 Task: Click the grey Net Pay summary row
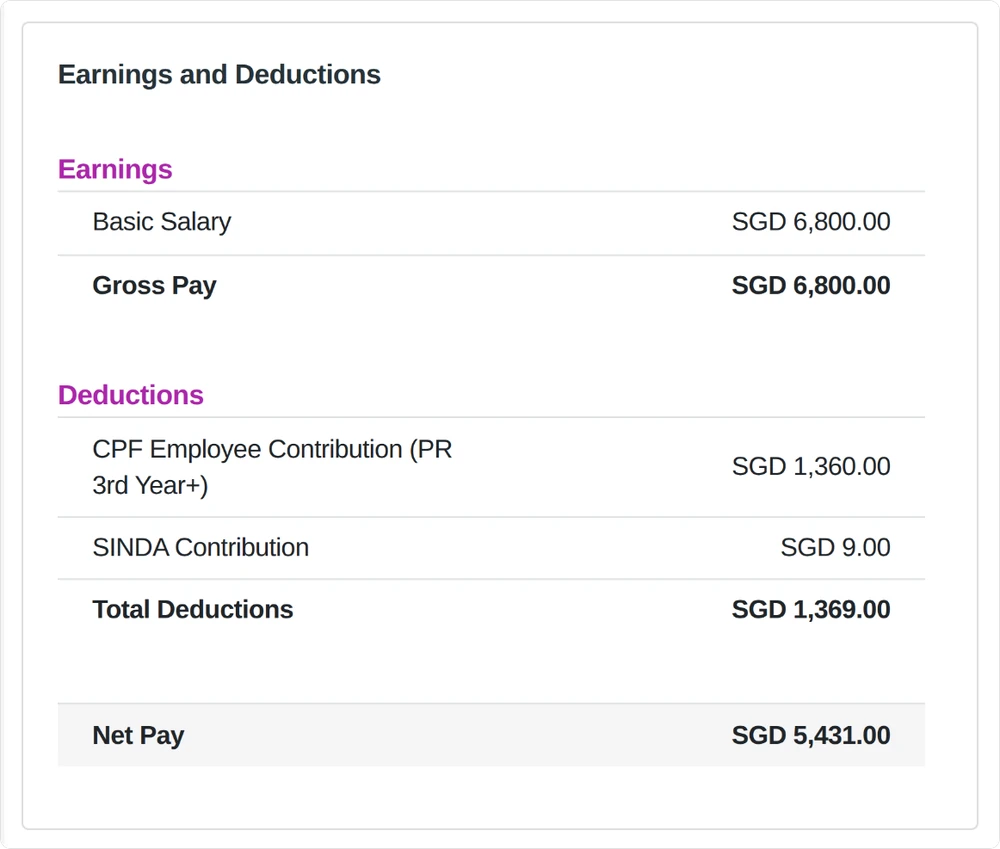[491, 735]
